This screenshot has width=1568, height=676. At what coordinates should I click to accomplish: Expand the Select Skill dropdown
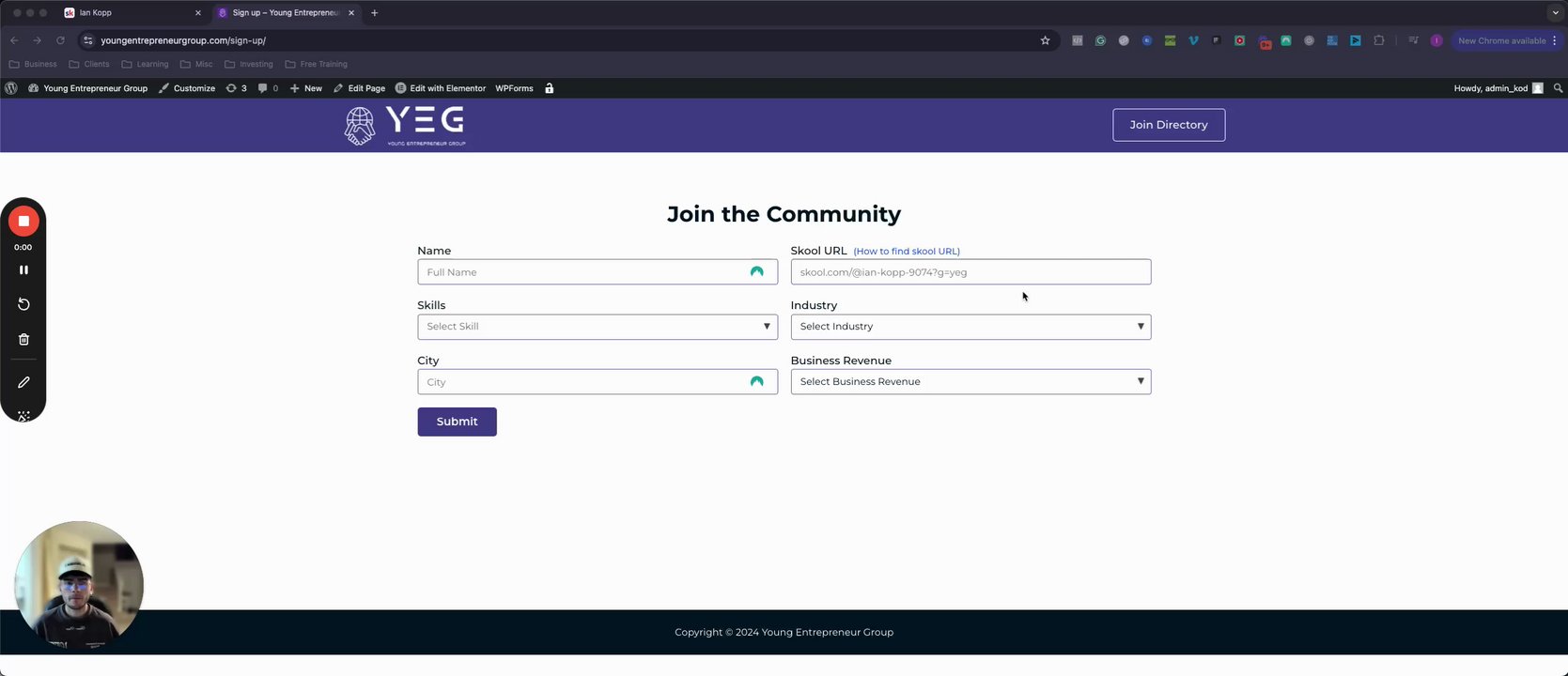(598, 327)
